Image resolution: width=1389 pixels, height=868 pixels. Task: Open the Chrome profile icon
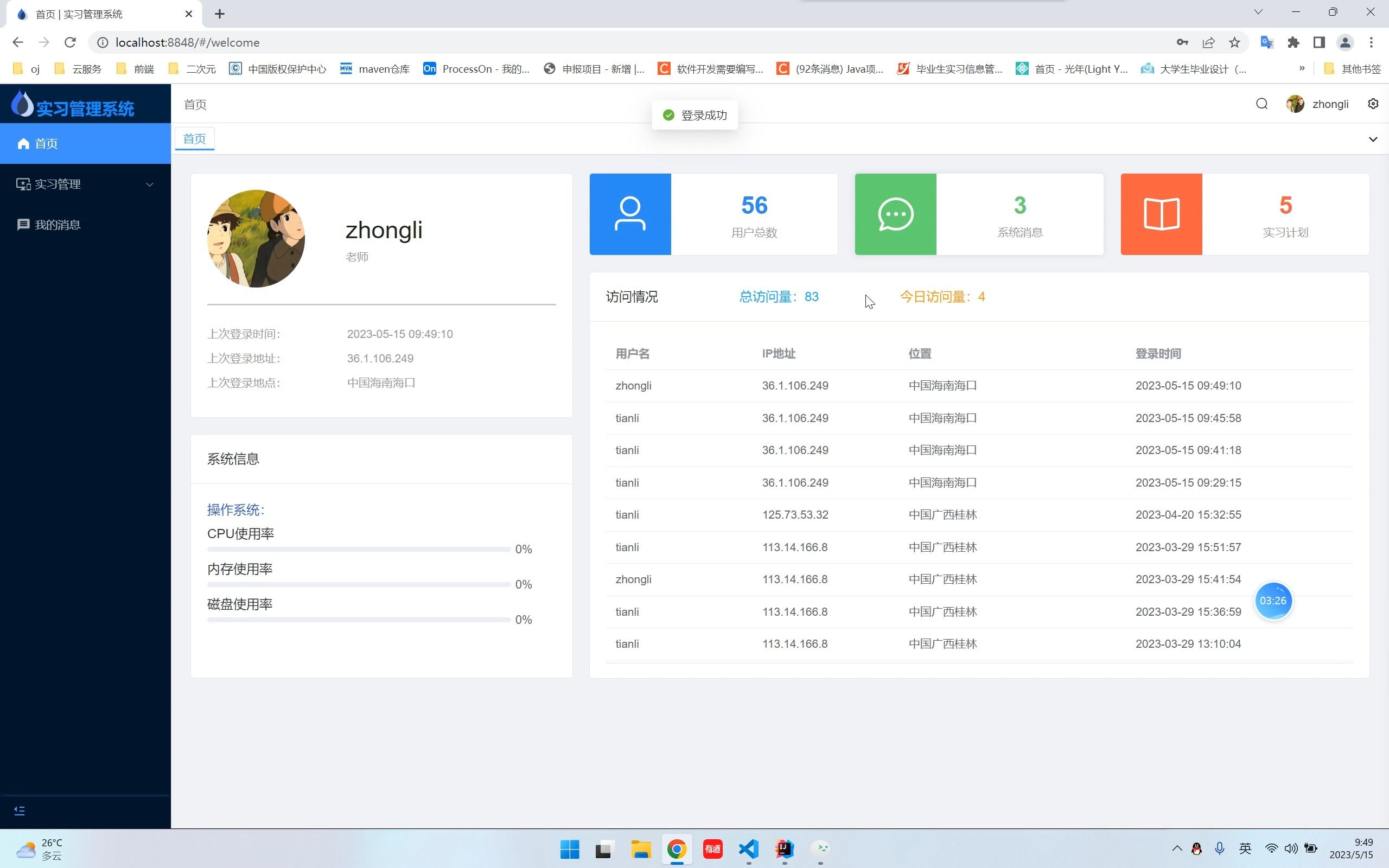1345,42
